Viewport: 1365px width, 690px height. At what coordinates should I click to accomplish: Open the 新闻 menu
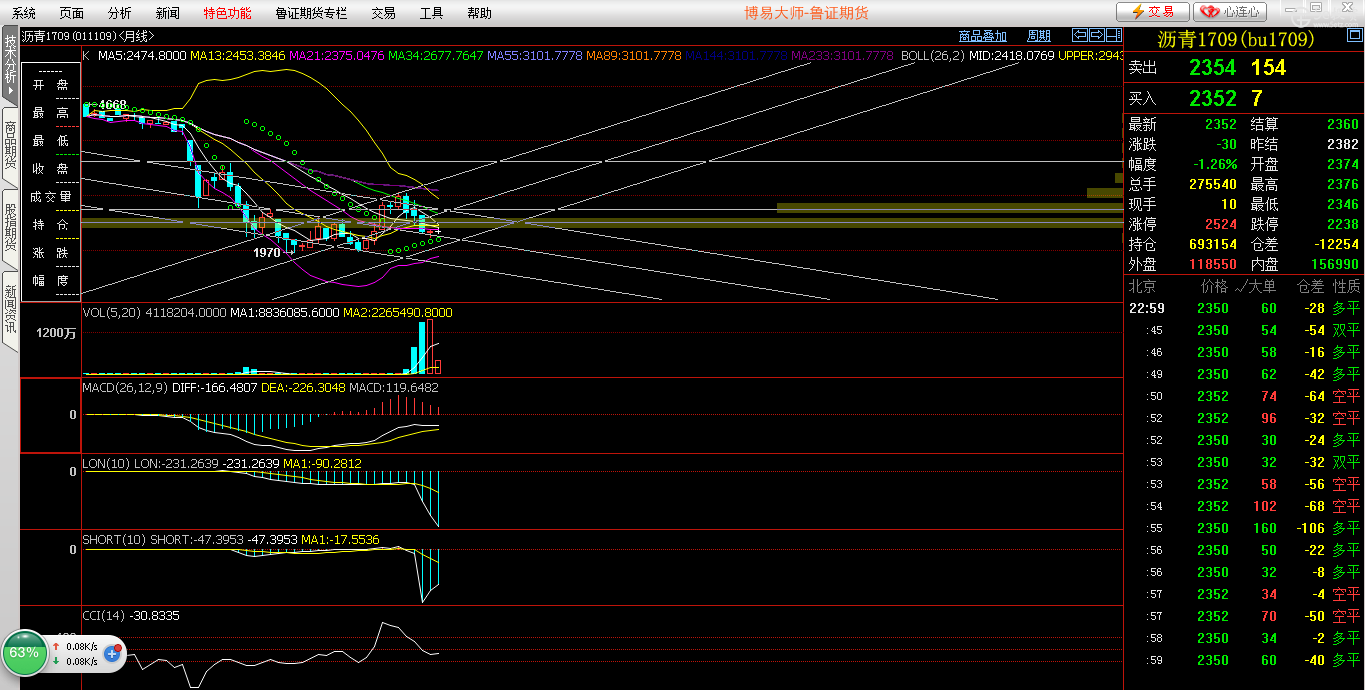tap(168, 13)
